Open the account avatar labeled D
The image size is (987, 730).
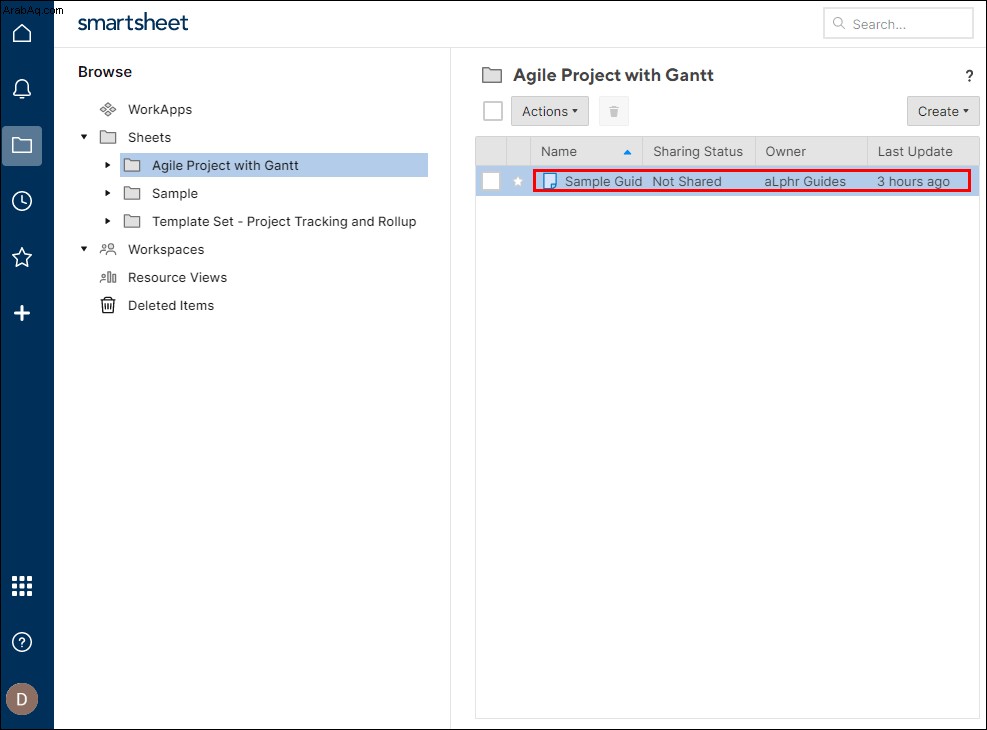tap(22, 699)
